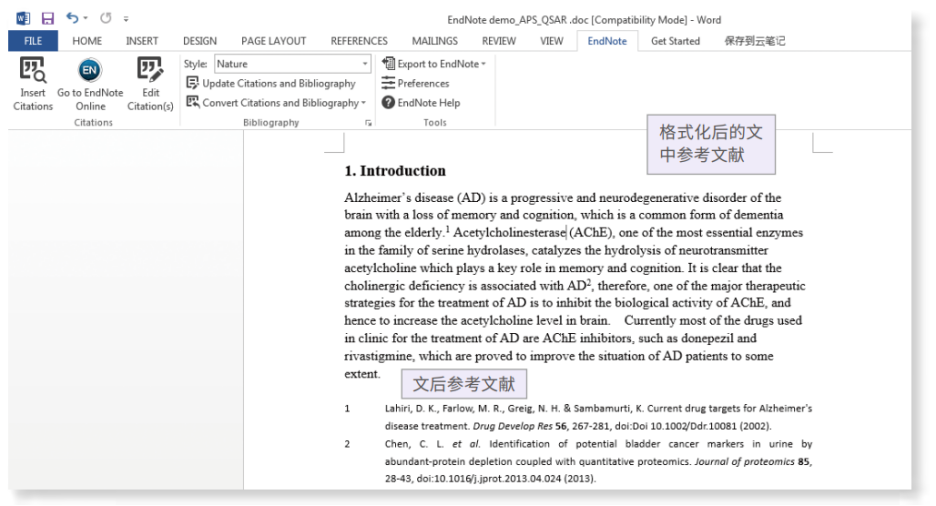The image size is (936, 506).
Task: Click the Save icon in the quick access toolbar
Action: [48, 18]
